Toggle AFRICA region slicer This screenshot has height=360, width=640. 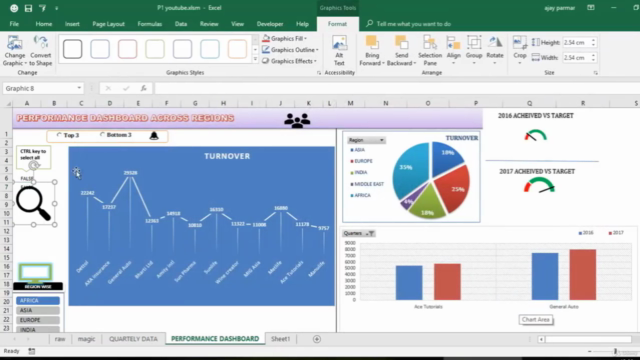point(38,300)
